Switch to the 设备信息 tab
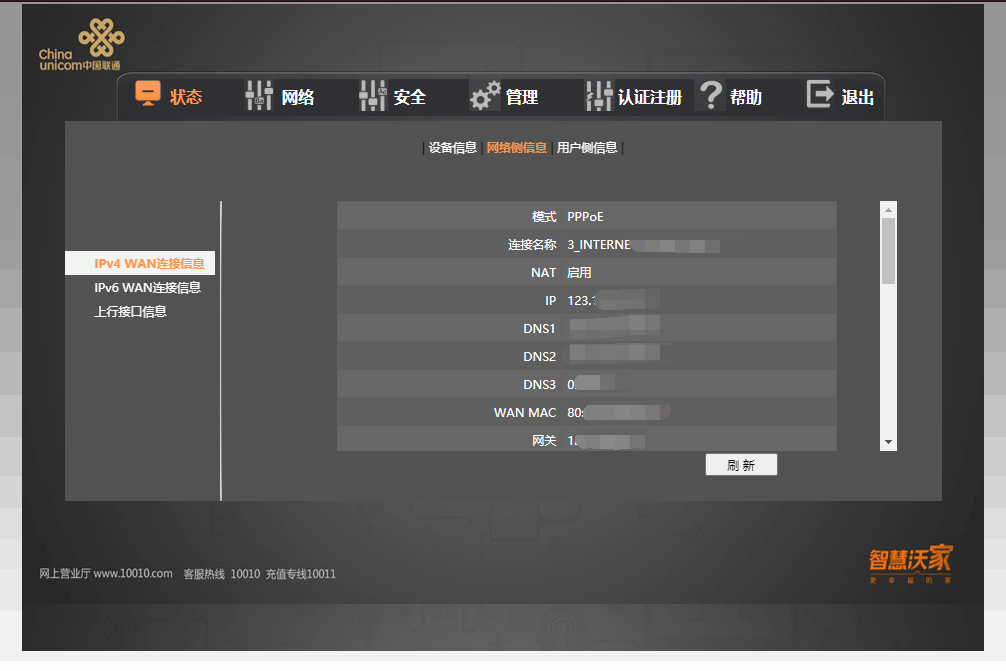The image size is (1006, 671). point(452,148)
